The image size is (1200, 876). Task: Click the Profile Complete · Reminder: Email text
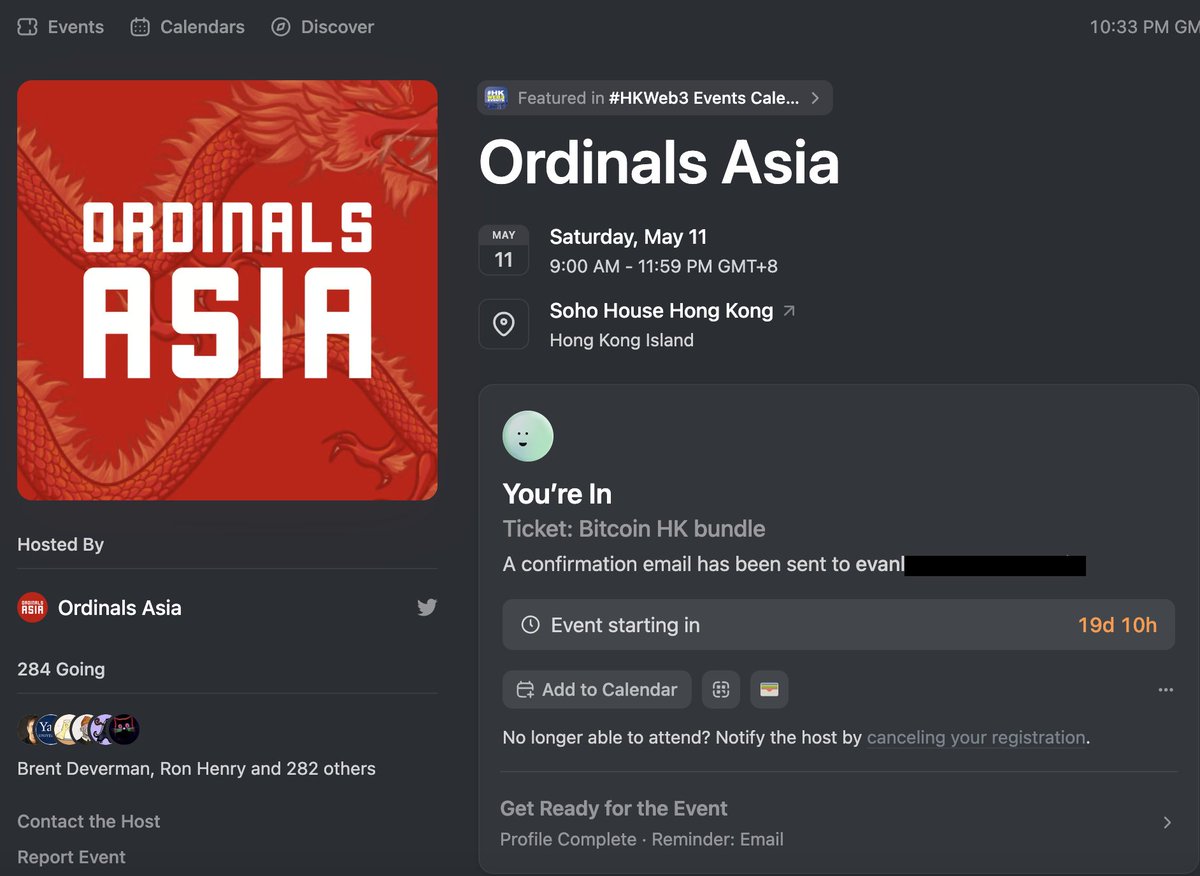[x=642, y=839]
